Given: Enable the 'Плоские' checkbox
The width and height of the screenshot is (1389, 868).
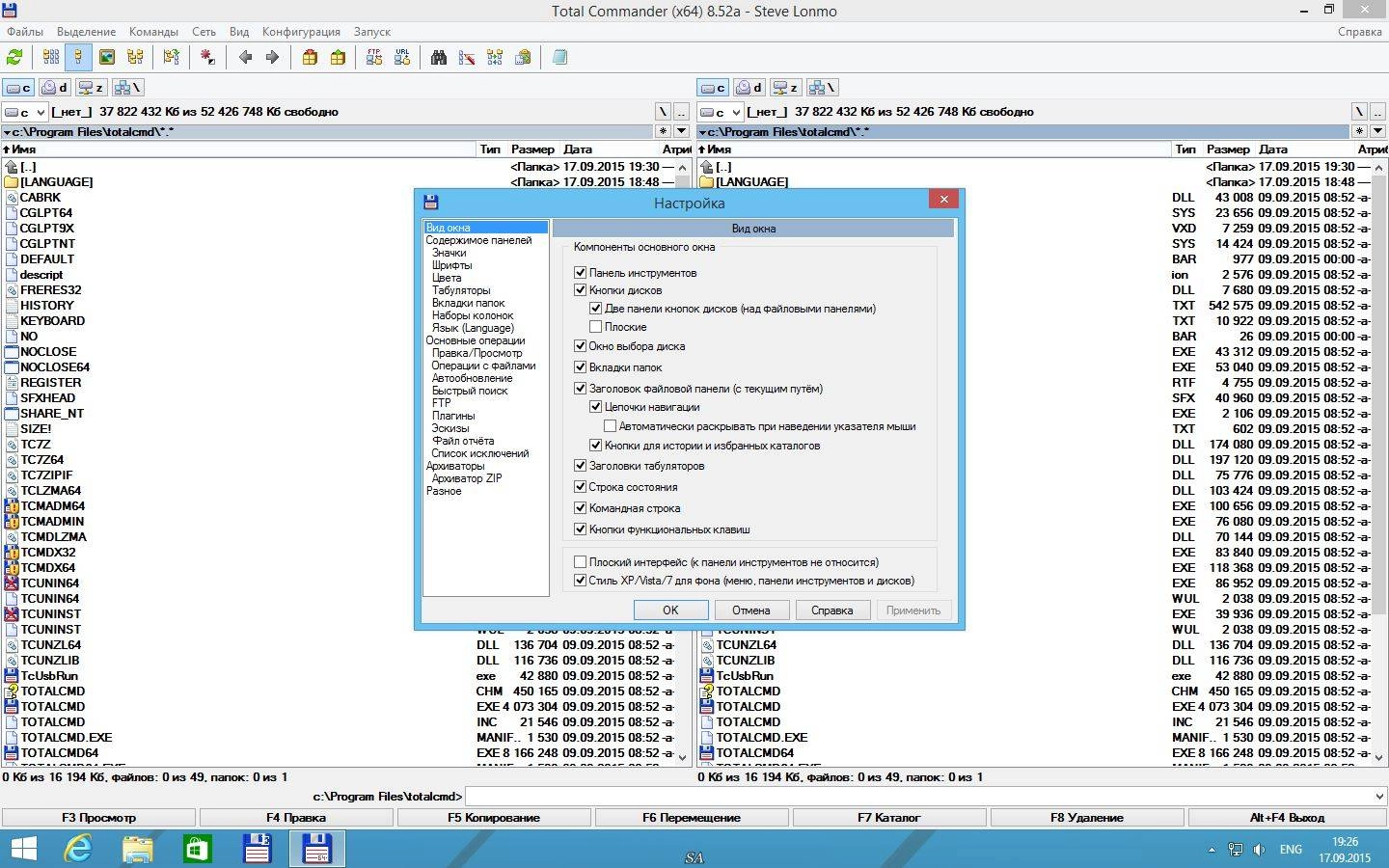Looking at the screenshot, I should (595, 327).
